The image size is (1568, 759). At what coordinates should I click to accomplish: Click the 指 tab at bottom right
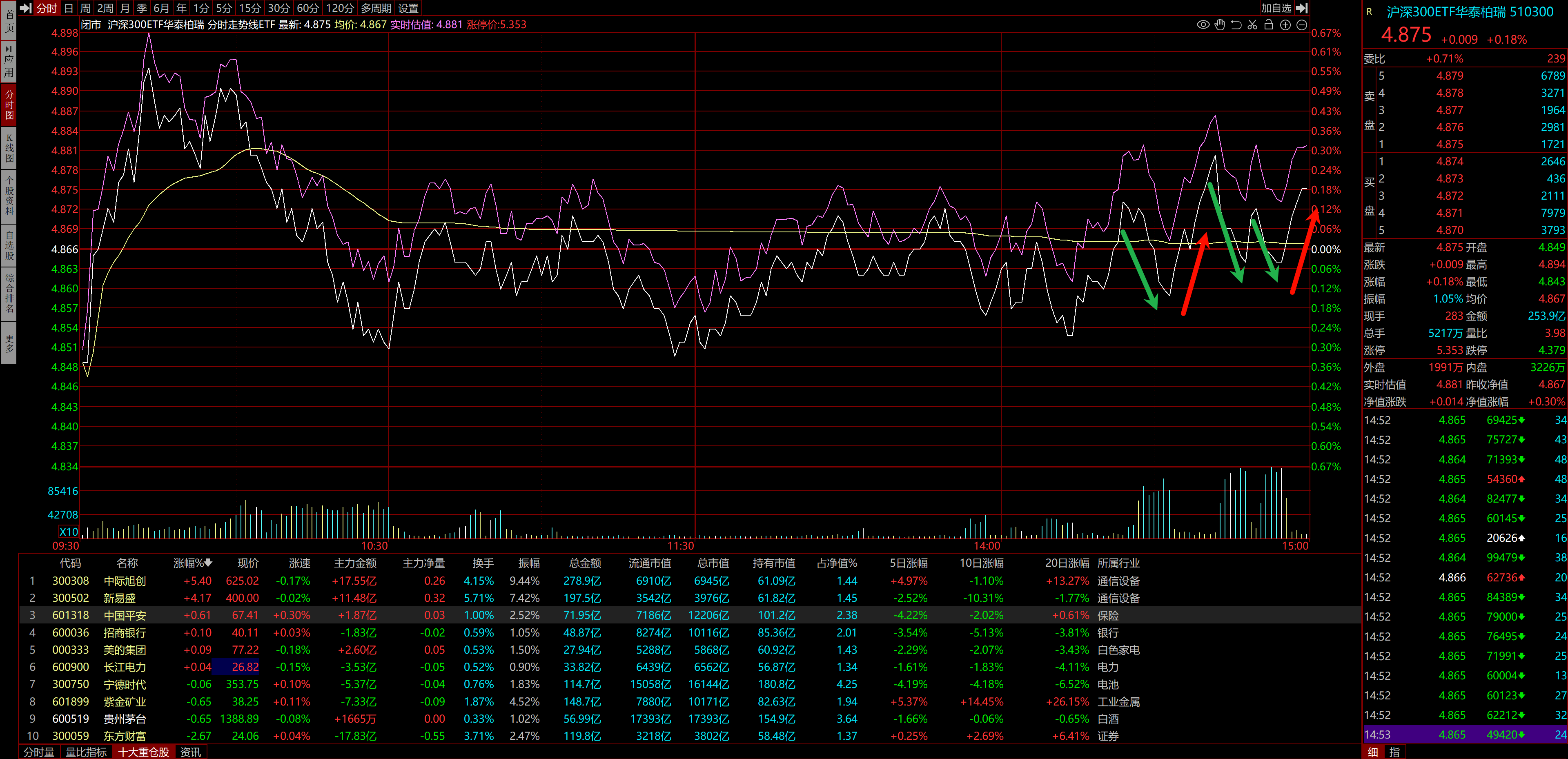tap(1394, 752)
